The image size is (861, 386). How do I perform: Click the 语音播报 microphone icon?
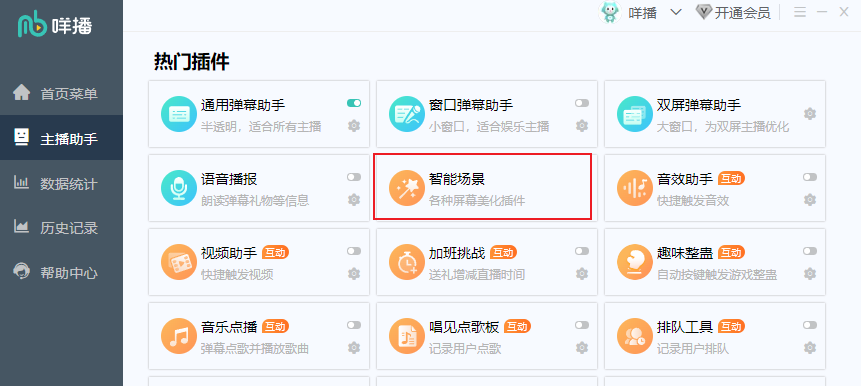click(178, 188)
